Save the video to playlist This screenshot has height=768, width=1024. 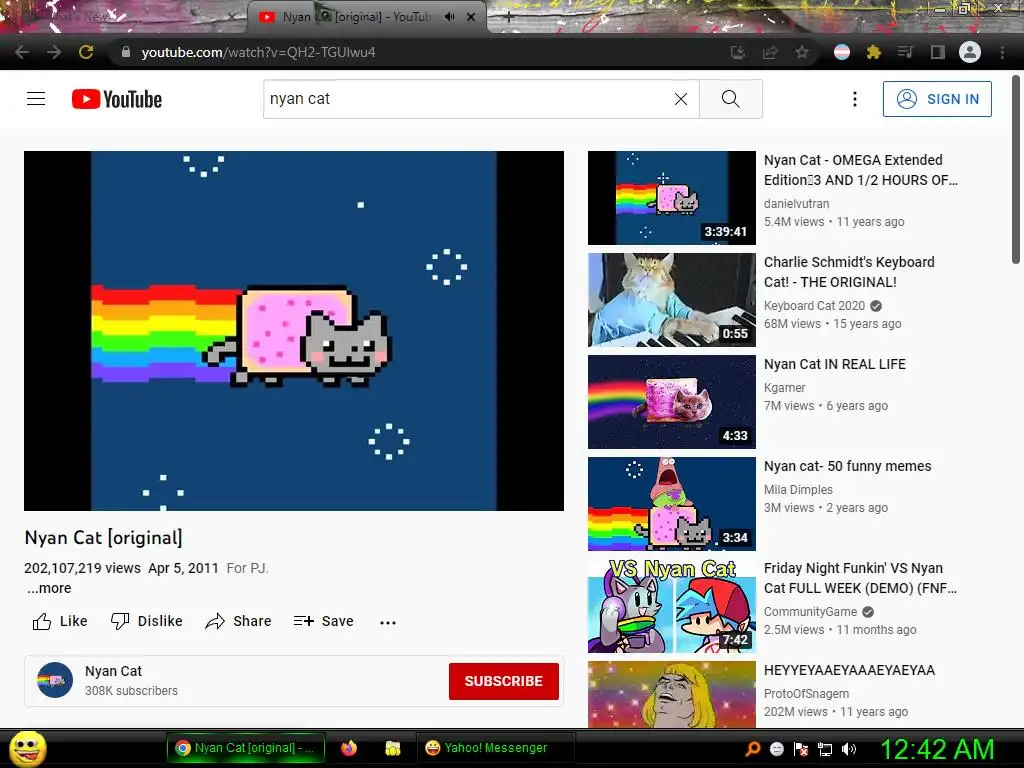pyautogui.click(x=323, y=621)
